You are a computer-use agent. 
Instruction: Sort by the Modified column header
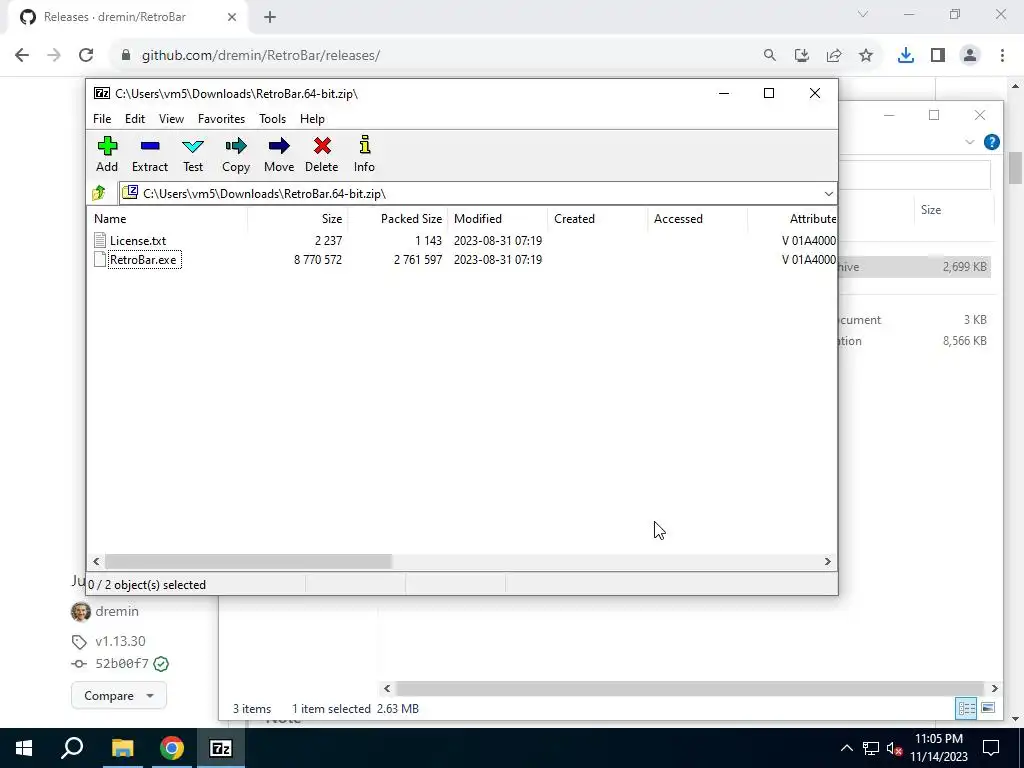[x=498, y=219]
